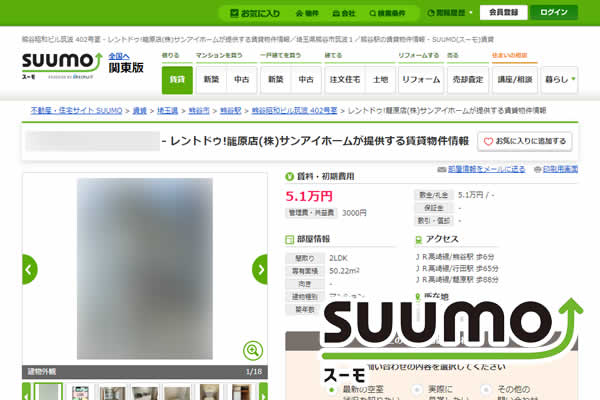
Task: Open the リフォーム tab
Action: coord(421,80)
